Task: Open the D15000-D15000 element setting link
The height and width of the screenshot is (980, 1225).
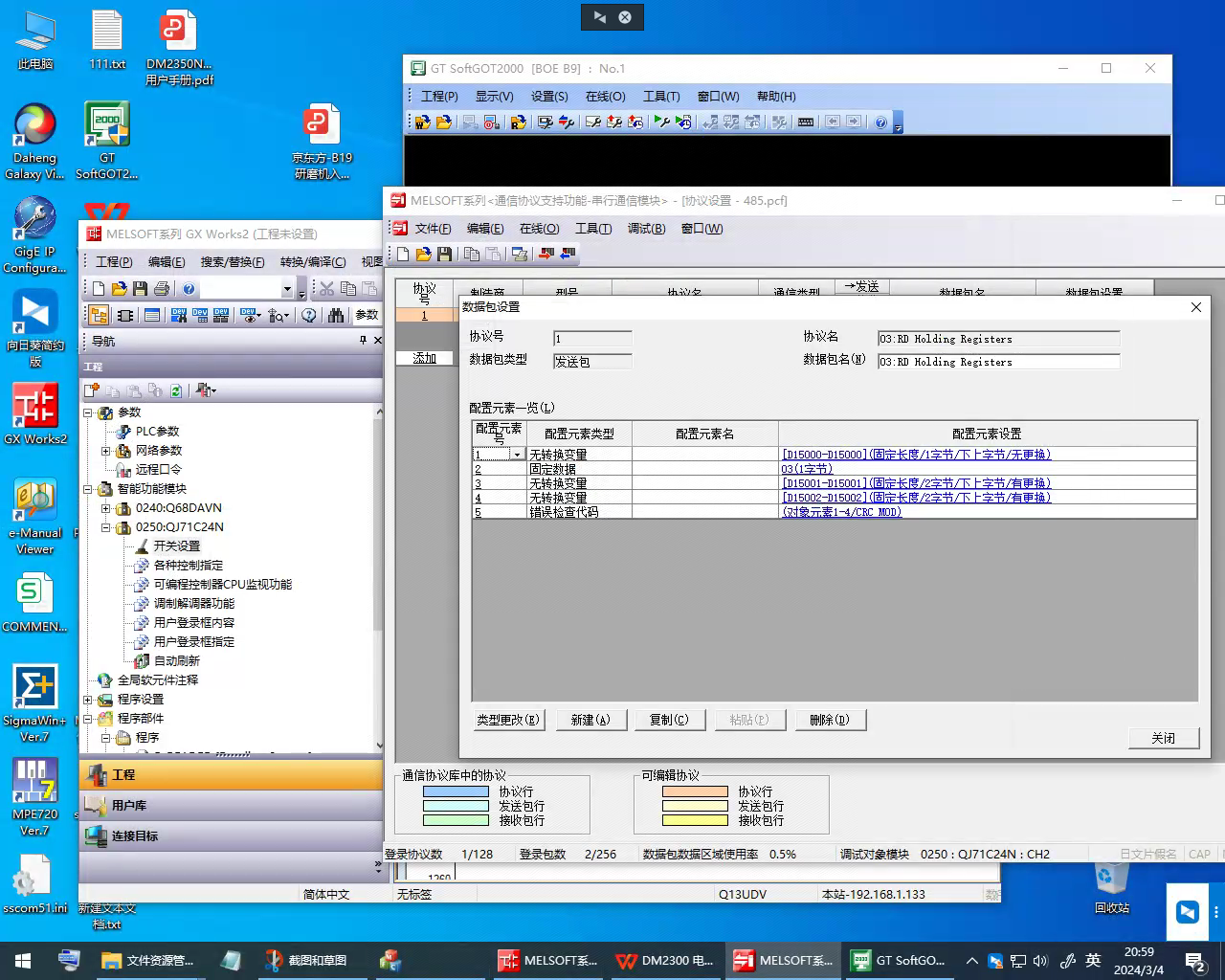Action: click(x=916, y=456)
